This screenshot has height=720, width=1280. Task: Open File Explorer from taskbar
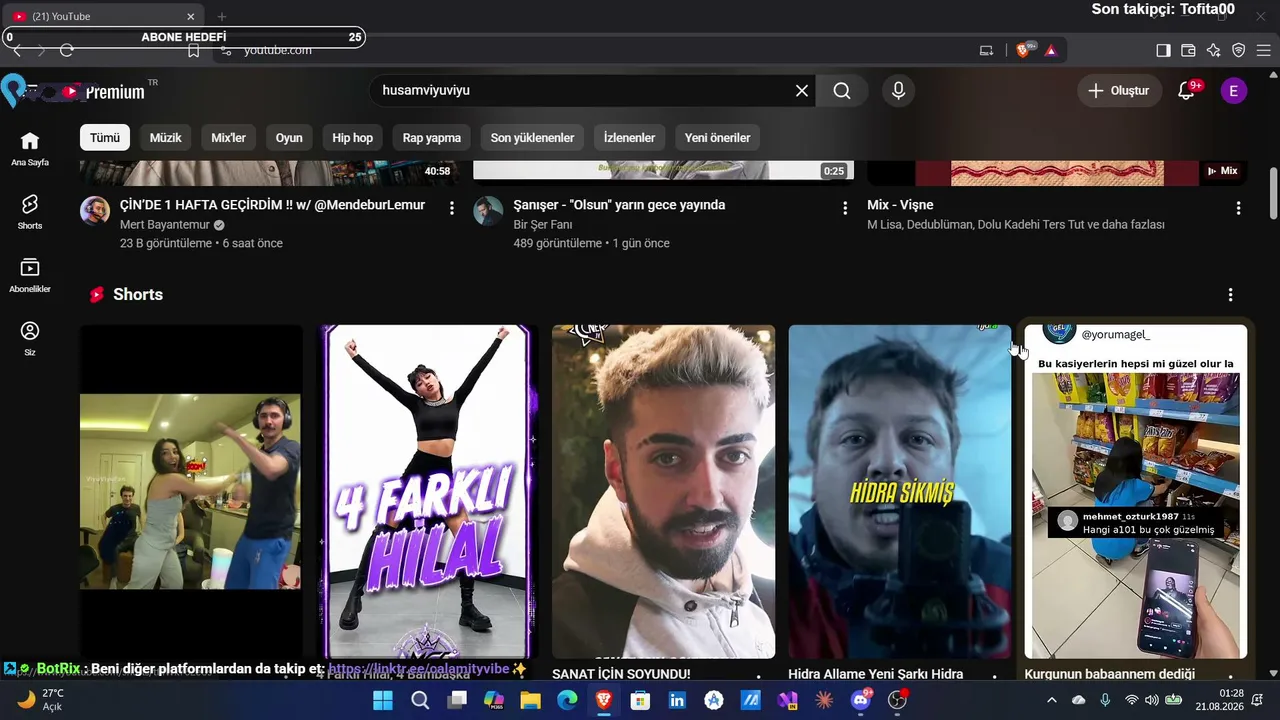pyautogui.click(x=530, y=700)
